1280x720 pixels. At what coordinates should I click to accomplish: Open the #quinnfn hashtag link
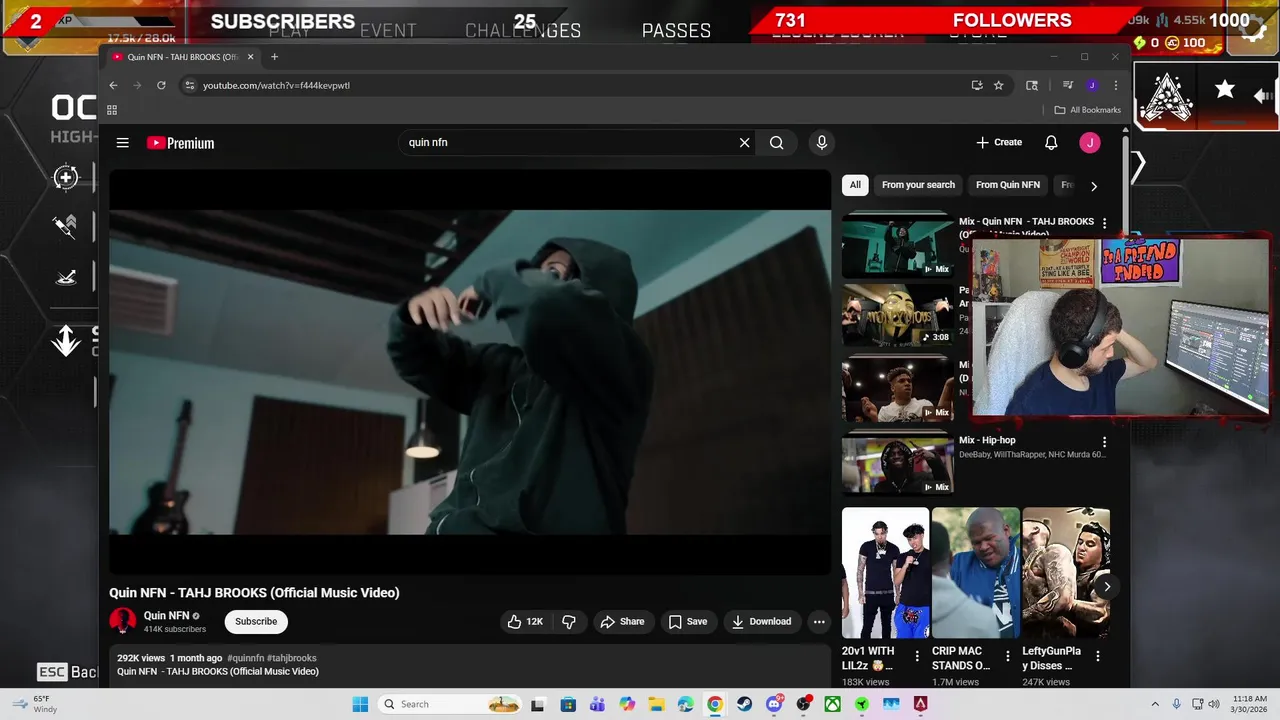(x=246, y=658)
